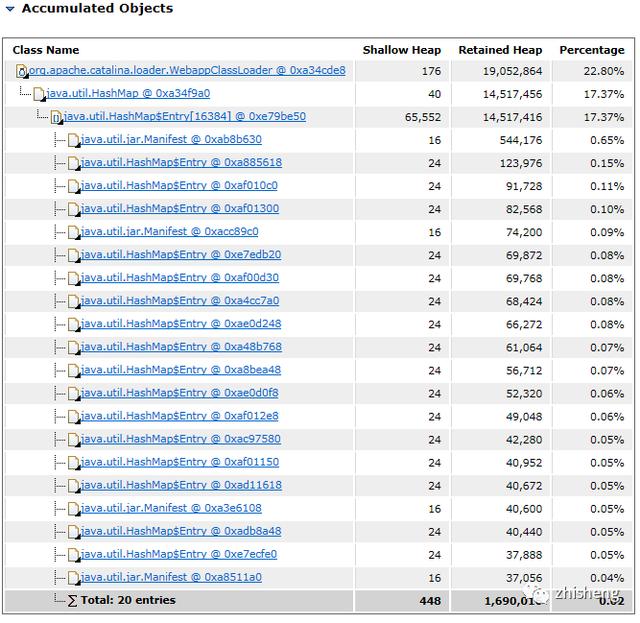The width and height of the screenshot is (640, 623).
Task: Click the object icon beside HashMap$Entry @ 0xac97580
Action: click(x=74, y=440)
